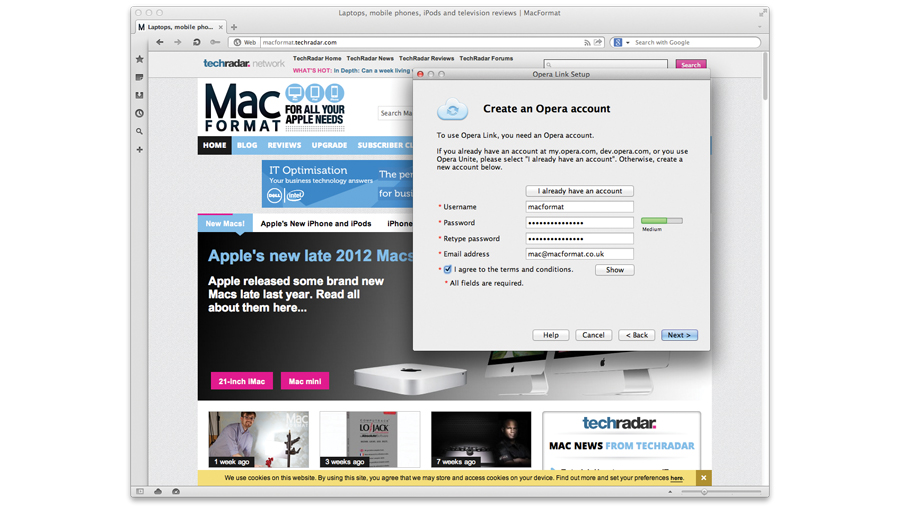Click the Password input field
Viewport: 900px width, 506px height.
580,223
